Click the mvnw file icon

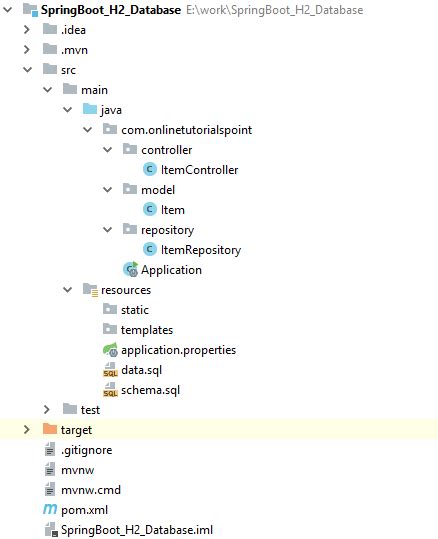tap(50, 470)
